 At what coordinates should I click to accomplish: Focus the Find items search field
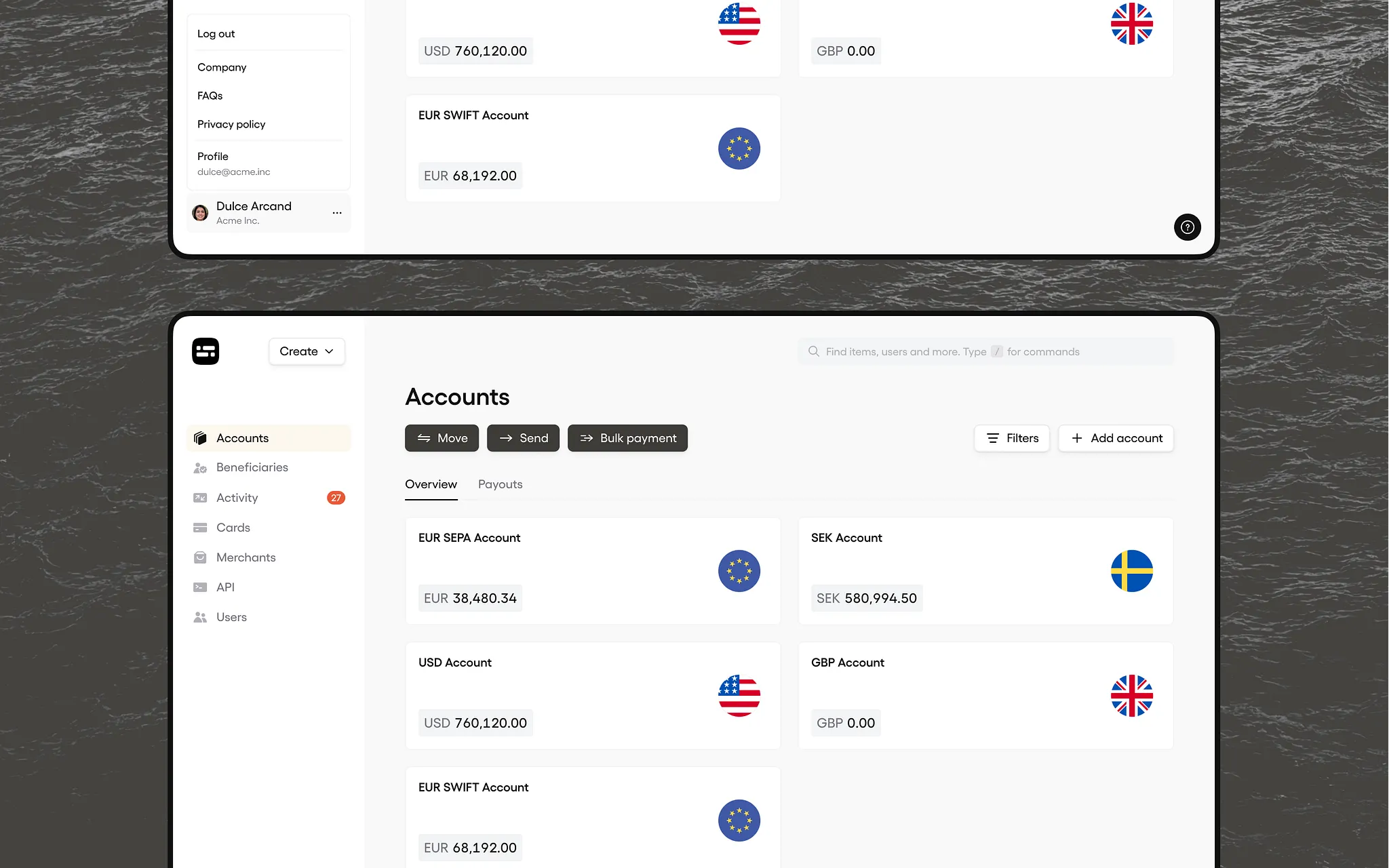tap(985, 351)
